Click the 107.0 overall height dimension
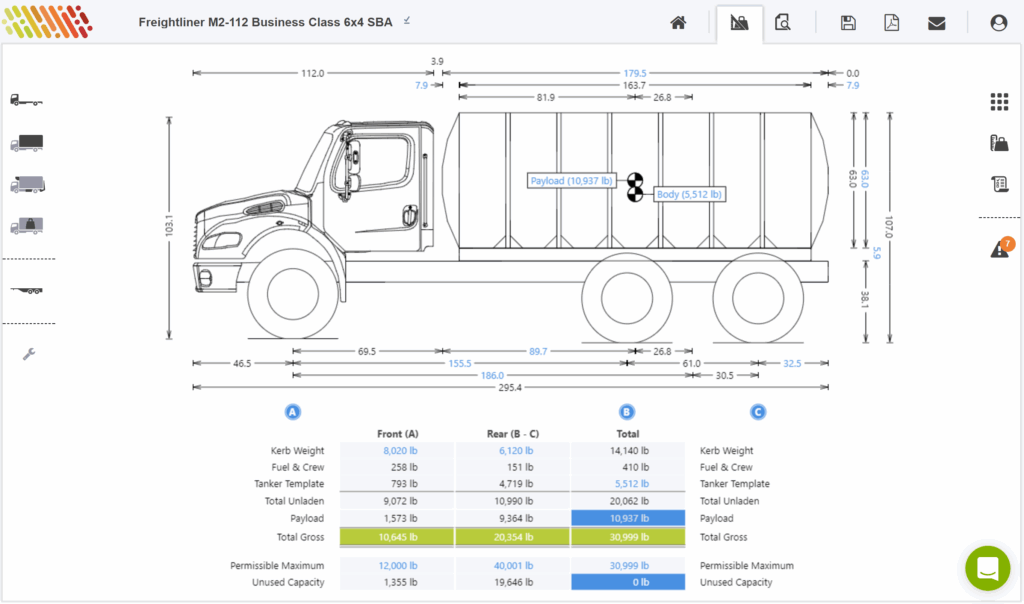 [x=889, y=227]
